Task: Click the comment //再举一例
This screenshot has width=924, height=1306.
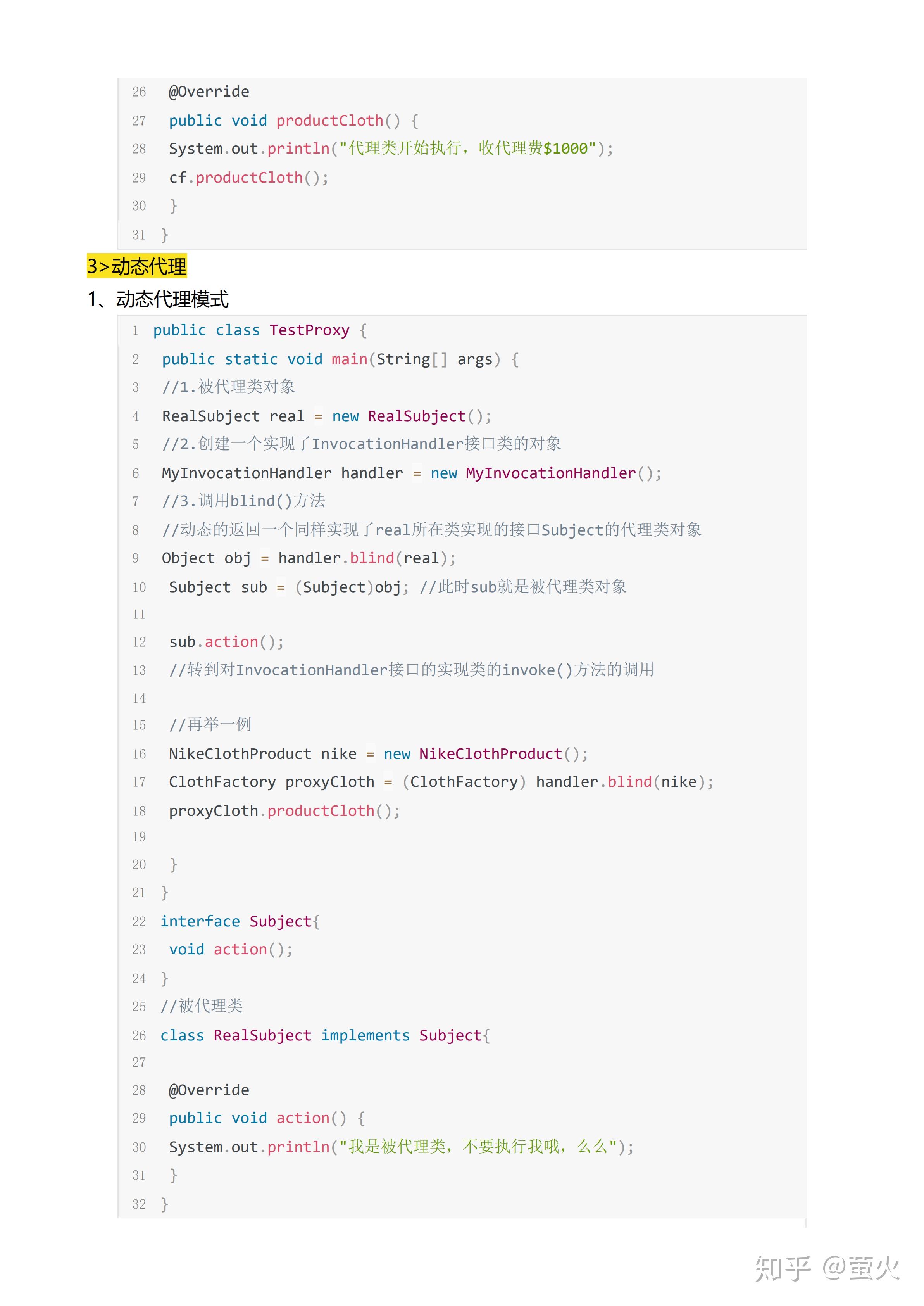Action: [x=210, y=725]
